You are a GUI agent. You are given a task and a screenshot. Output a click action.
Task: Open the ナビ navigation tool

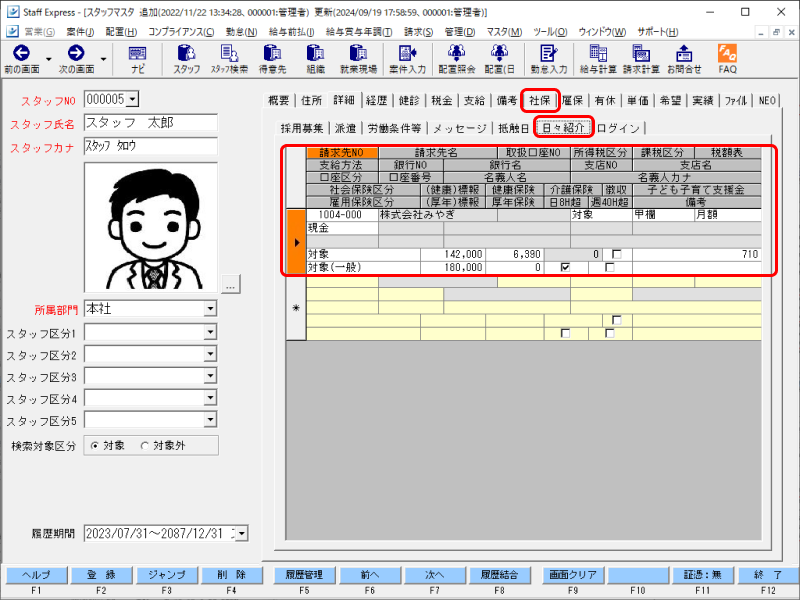pos(138,59)
